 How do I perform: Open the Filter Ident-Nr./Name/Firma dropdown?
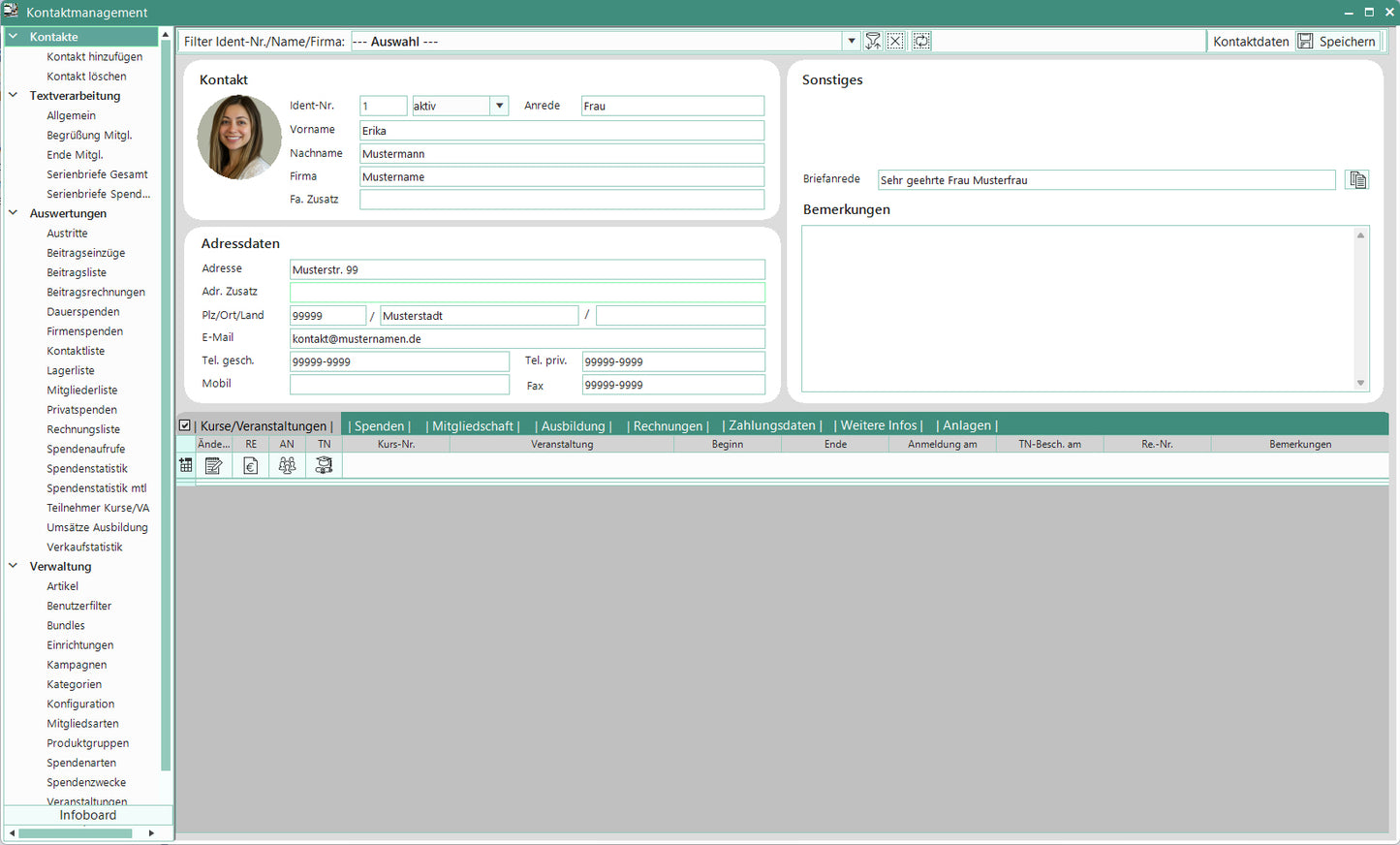pos(852,41)
